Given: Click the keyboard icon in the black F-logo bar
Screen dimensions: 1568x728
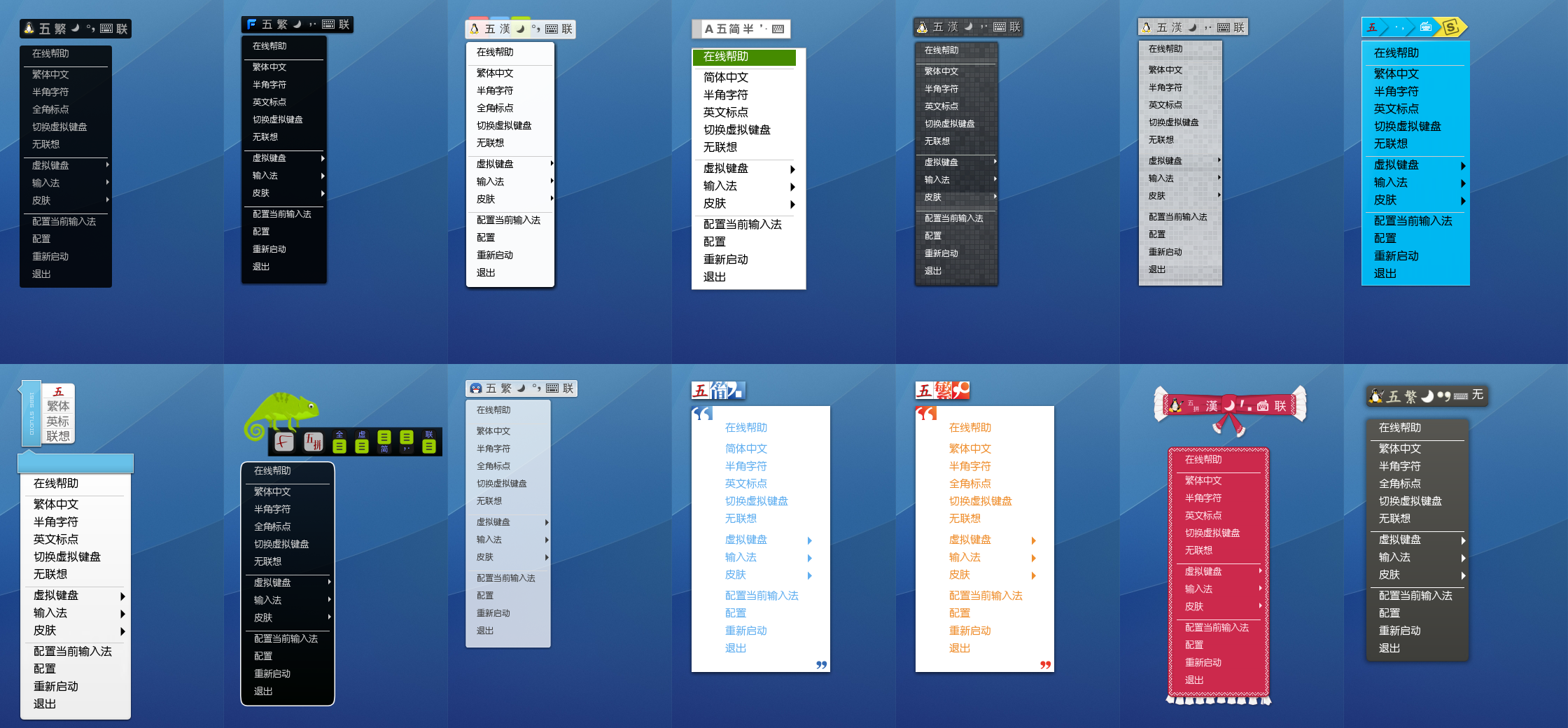Looking at the screenshot, I should click(x=328, y=24).
